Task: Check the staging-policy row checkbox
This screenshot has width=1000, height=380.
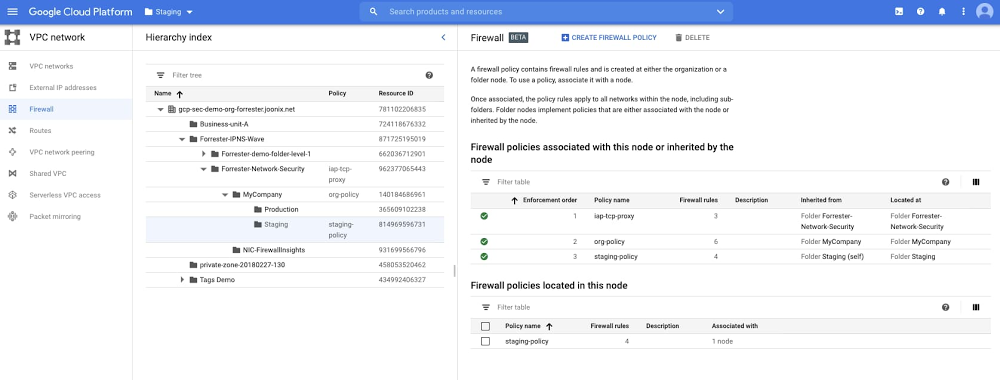Action: point(485,341)
